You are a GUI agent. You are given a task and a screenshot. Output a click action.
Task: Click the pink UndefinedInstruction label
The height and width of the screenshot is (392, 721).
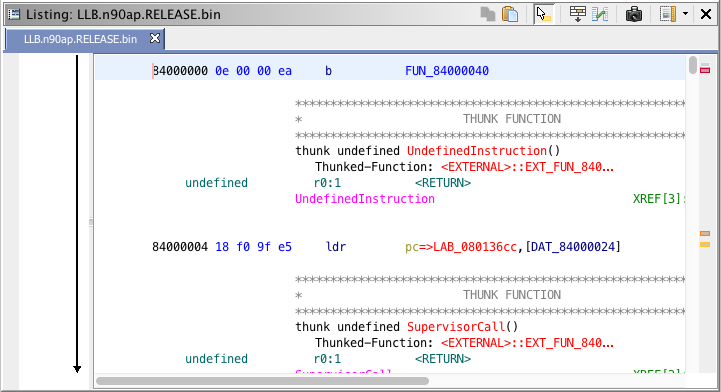[365, 199]
